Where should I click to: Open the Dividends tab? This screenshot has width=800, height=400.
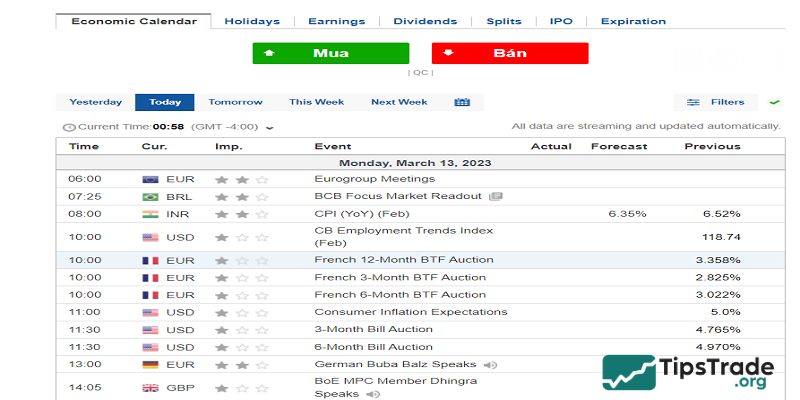(426, 21)
